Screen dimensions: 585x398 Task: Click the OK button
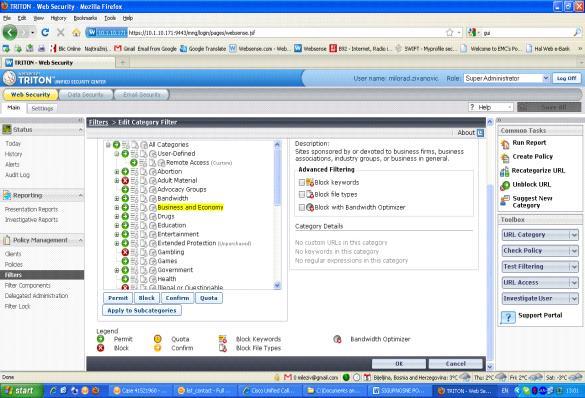point(399,364)
